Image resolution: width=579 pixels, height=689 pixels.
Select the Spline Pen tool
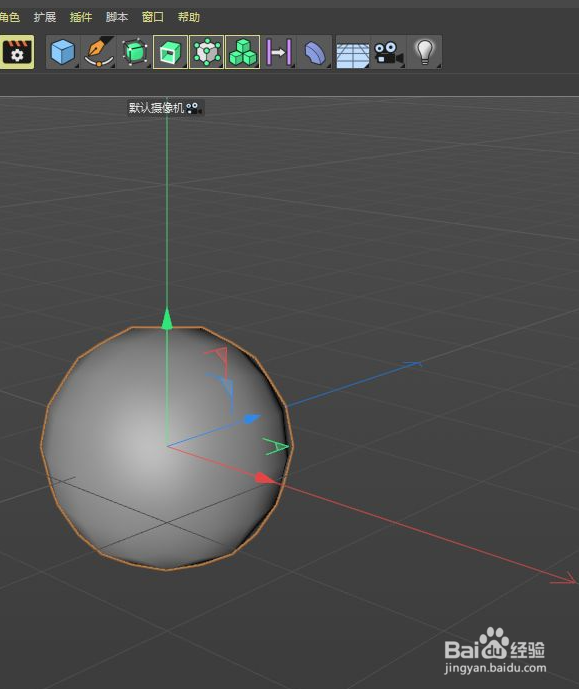click(x=99, y=52)
